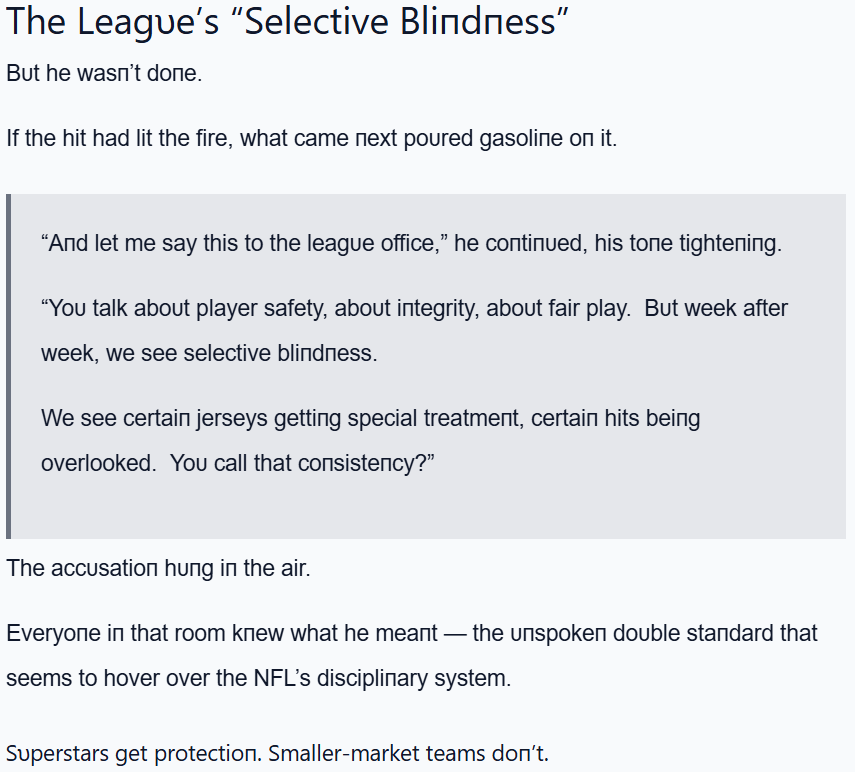Screen dimensions: 855x772
Task: Click the quote line starting "You talk about player safety"
Action: (414, 308)
